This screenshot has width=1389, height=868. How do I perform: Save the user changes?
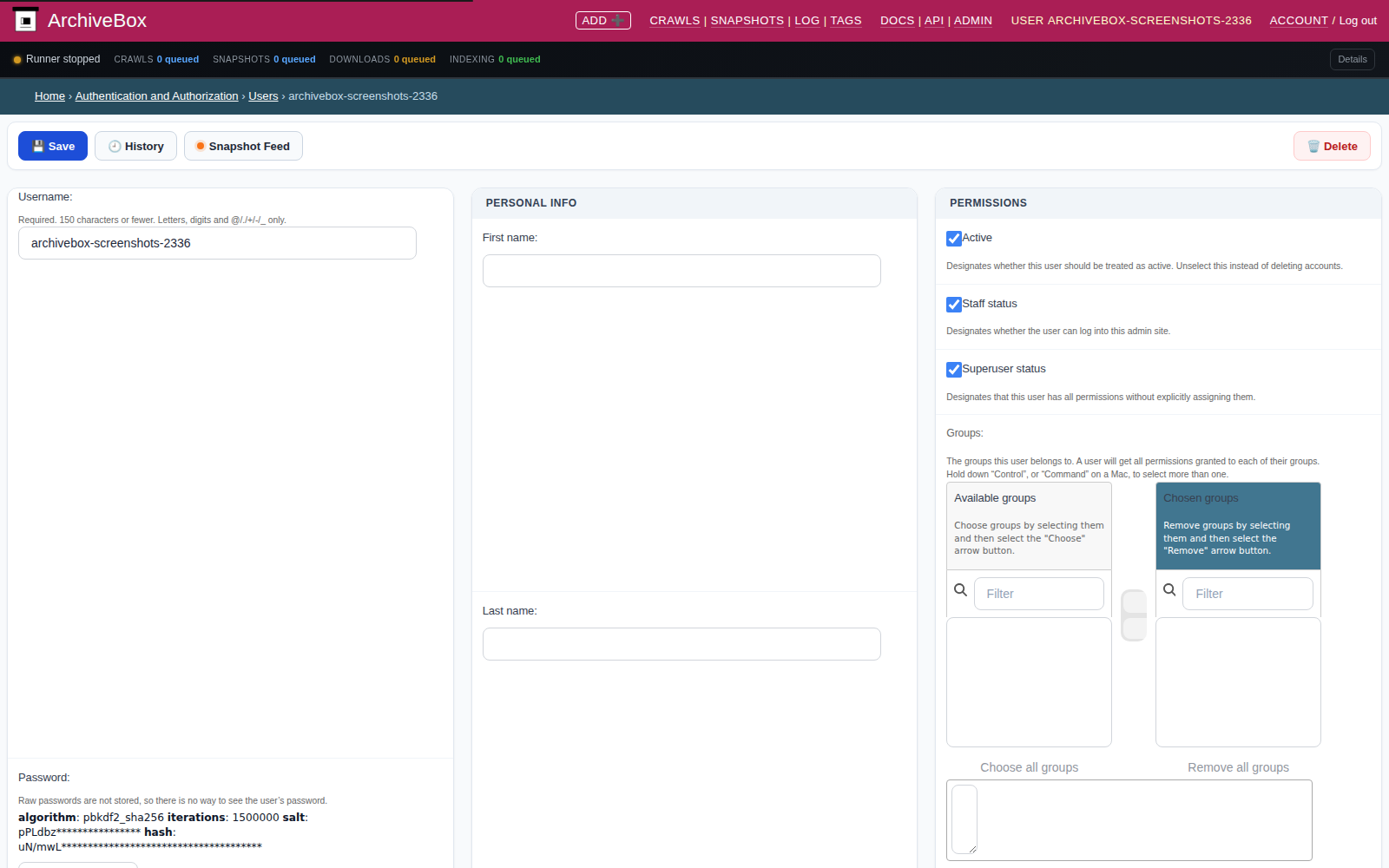click(53, 146)
